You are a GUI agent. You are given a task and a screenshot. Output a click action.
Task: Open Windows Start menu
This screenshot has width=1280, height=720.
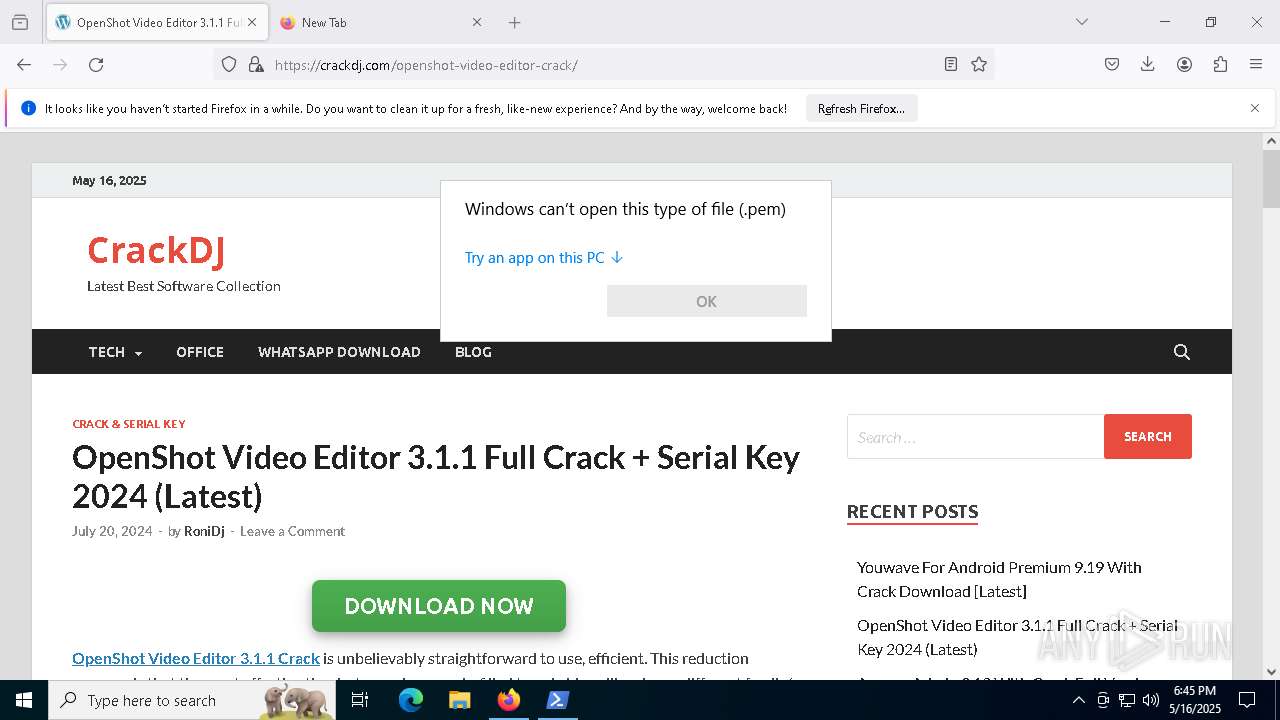tap(23, 700)
